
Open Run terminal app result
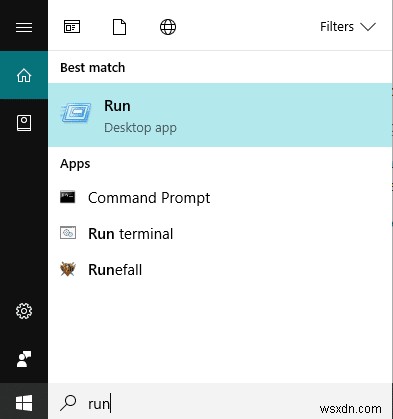click(x=220, y=234)
